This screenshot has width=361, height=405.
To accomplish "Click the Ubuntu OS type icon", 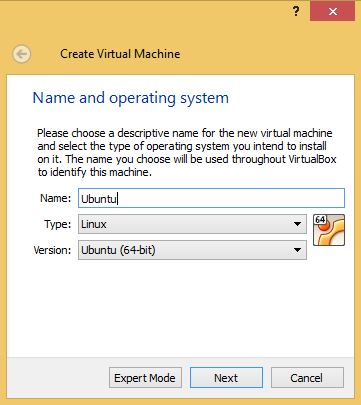I will point(329,230).
